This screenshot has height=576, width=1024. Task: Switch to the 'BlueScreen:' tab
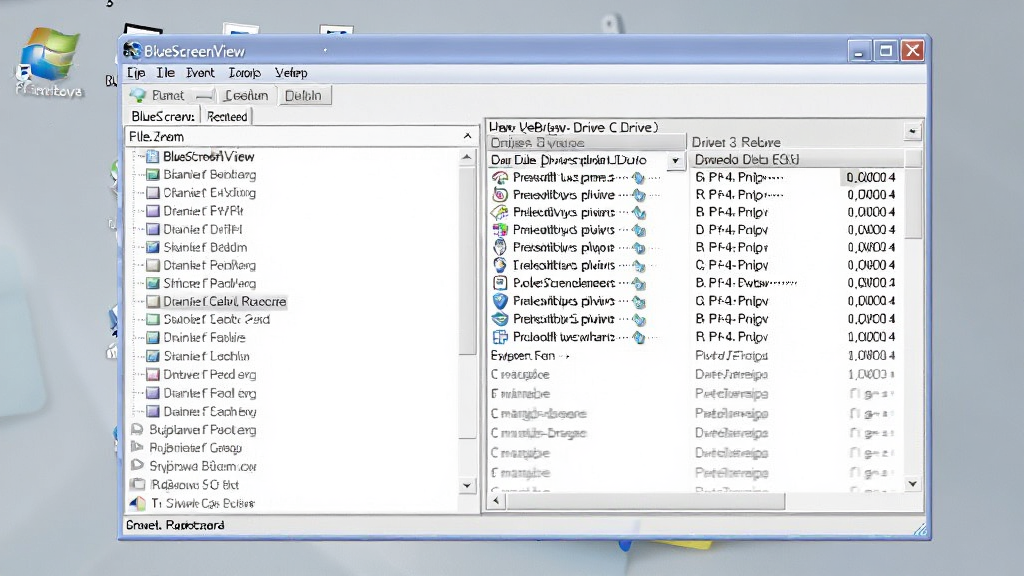click(163, 116)
